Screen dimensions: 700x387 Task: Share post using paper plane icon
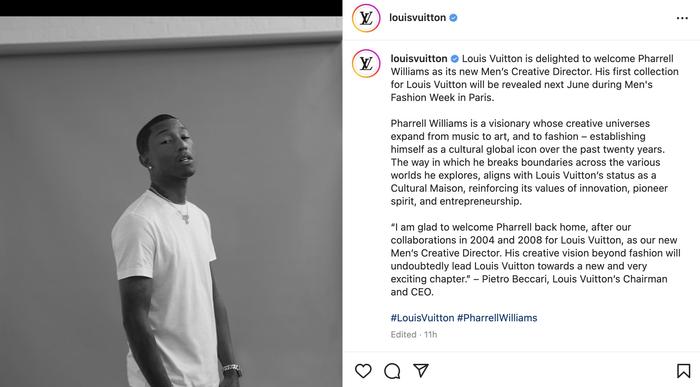(x=421, y=370)
